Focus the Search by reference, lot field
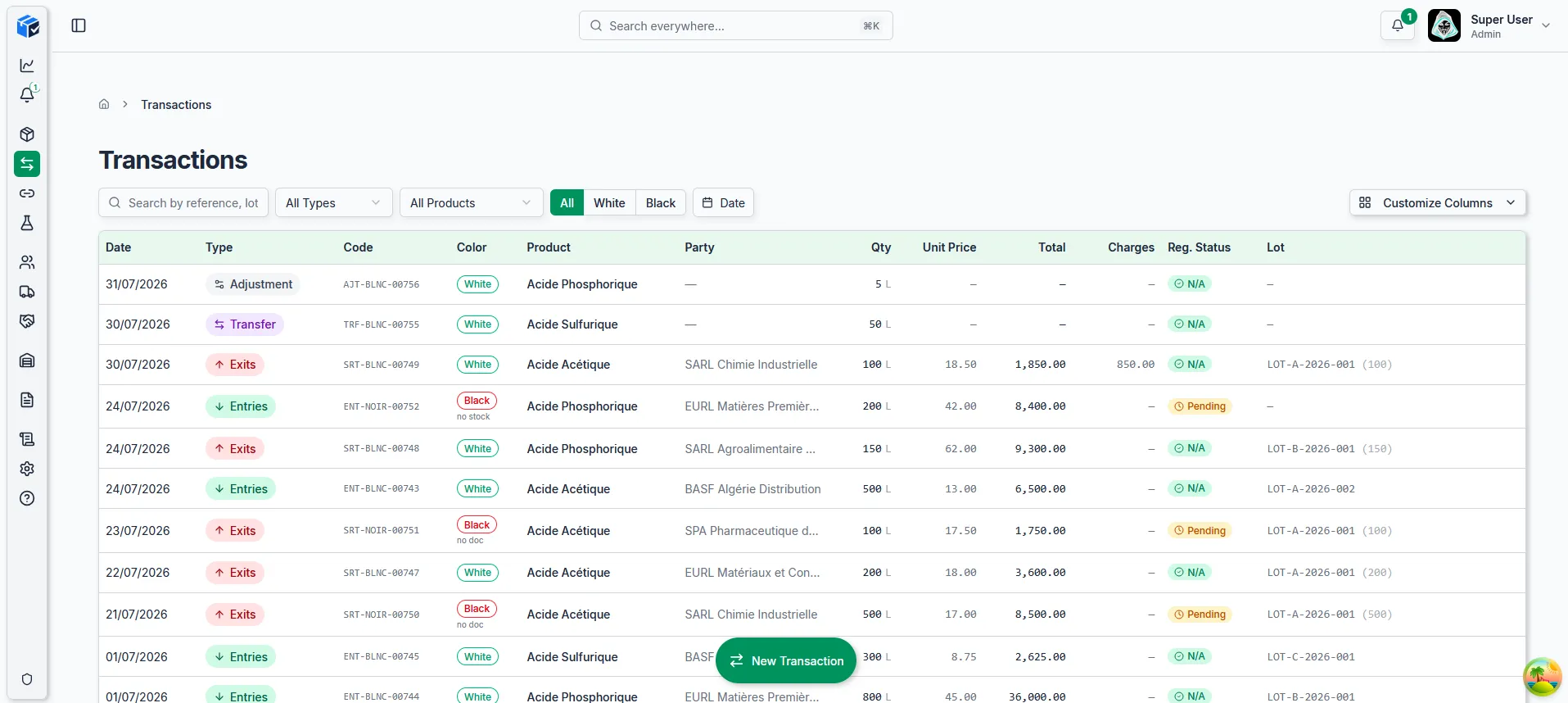The width and height of the screenshot is (1568, 703). click(183, 203)
